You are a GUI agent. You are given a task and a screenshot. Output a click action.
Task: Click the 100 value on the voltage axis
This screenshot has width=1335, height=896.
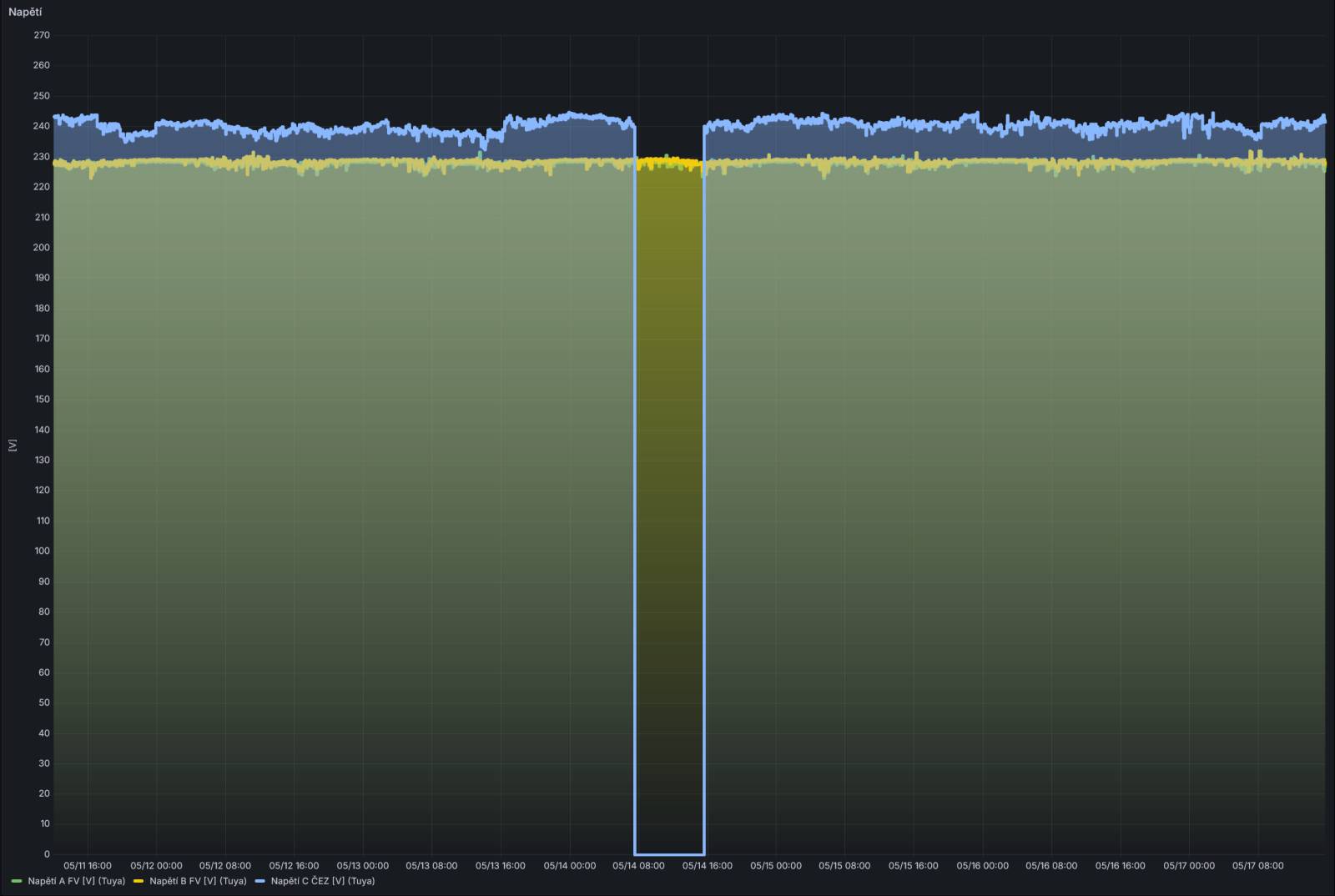[x=42, y=551]
